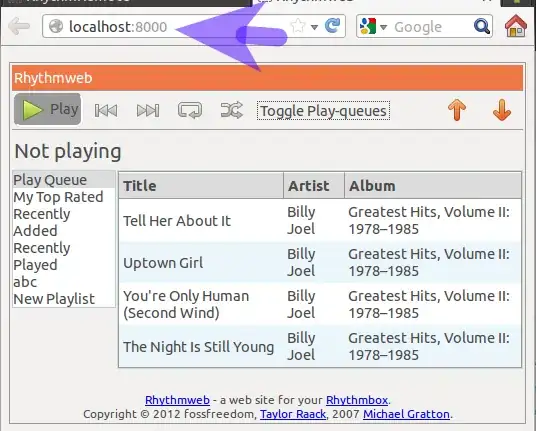This screenshot has height=431, width=536.
Task: Lower volume with the orange down arrow
Action: 502,110
